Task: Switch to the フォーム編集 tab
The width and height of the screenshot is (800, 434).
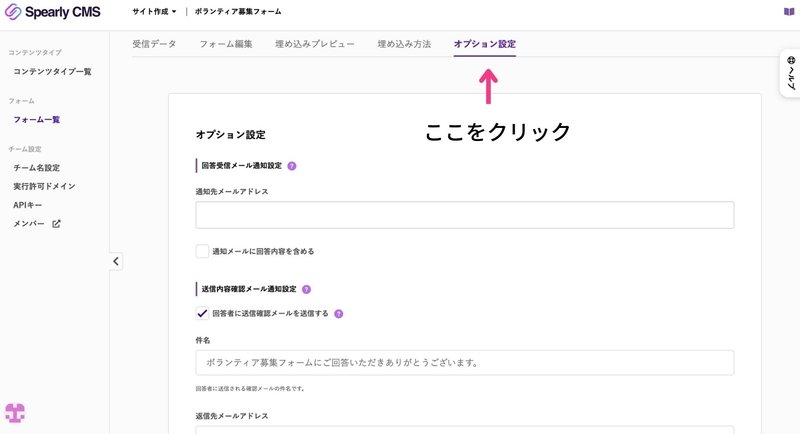Action: click(226, 44)
